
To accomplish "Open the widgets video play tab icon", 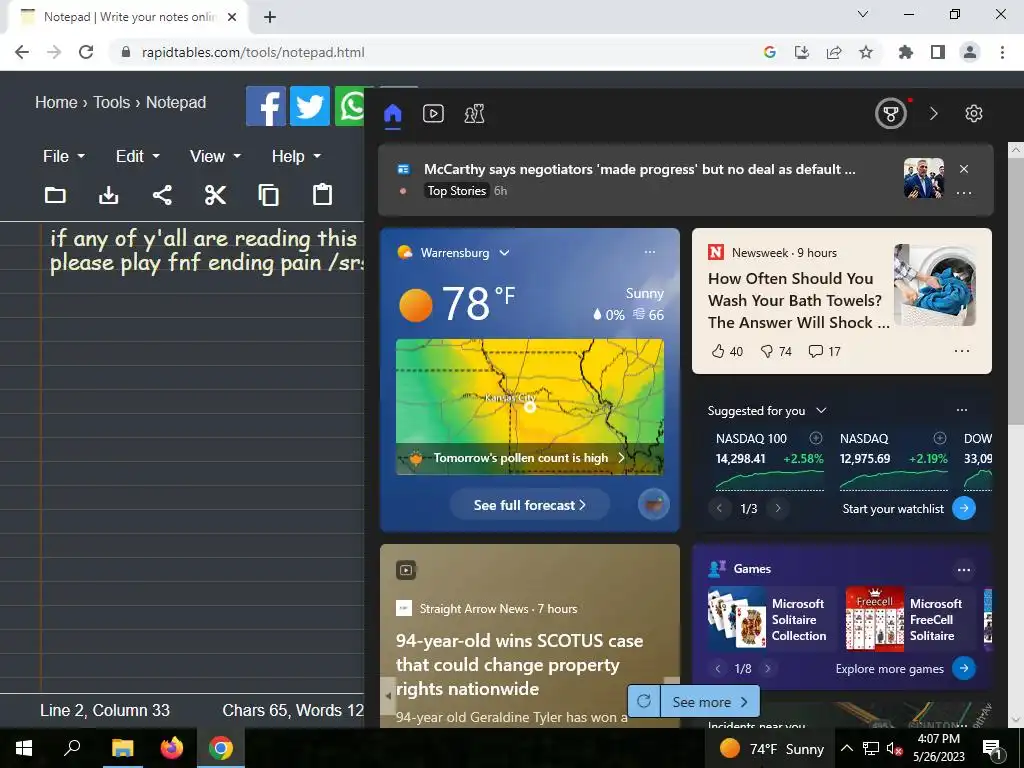I will click(x=433, y=114).
